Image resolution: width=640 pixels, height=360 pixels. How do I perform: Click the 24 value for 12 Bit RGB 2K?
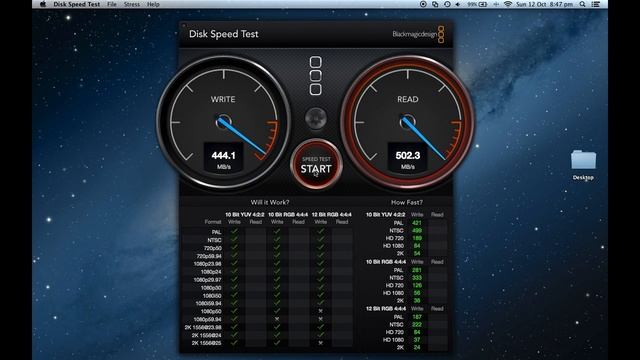click(417, 347)
